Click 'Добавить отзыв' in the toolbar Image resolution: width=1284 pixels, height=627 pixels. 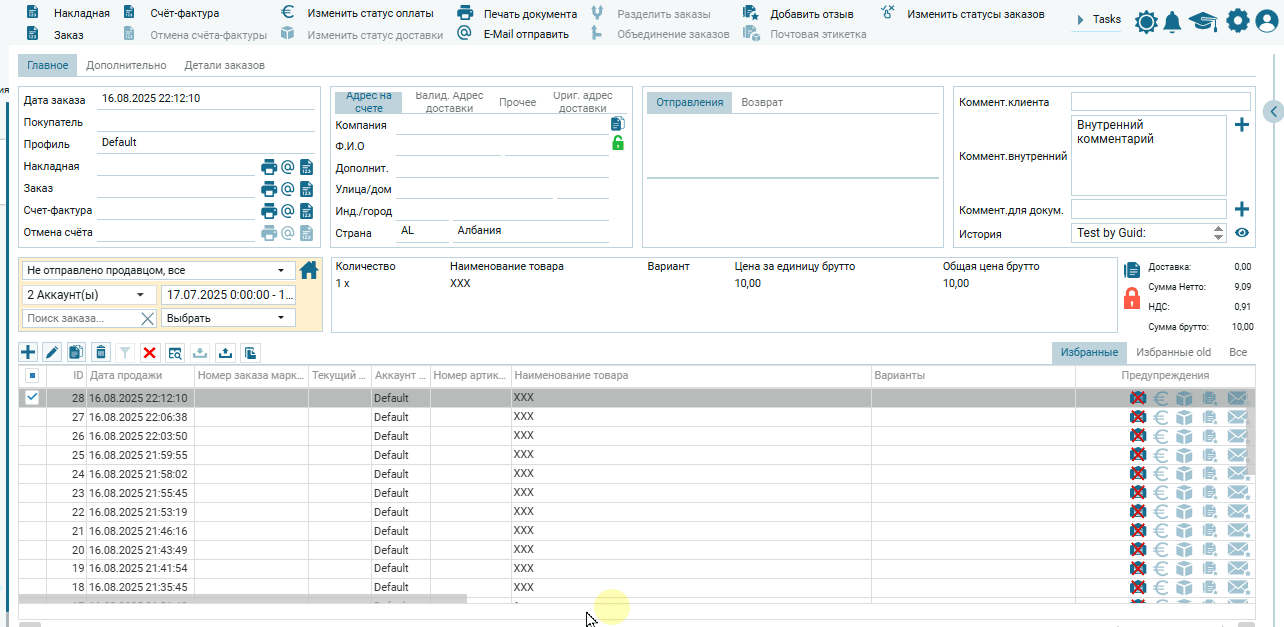pyautogui.click(x=811, y=14)
